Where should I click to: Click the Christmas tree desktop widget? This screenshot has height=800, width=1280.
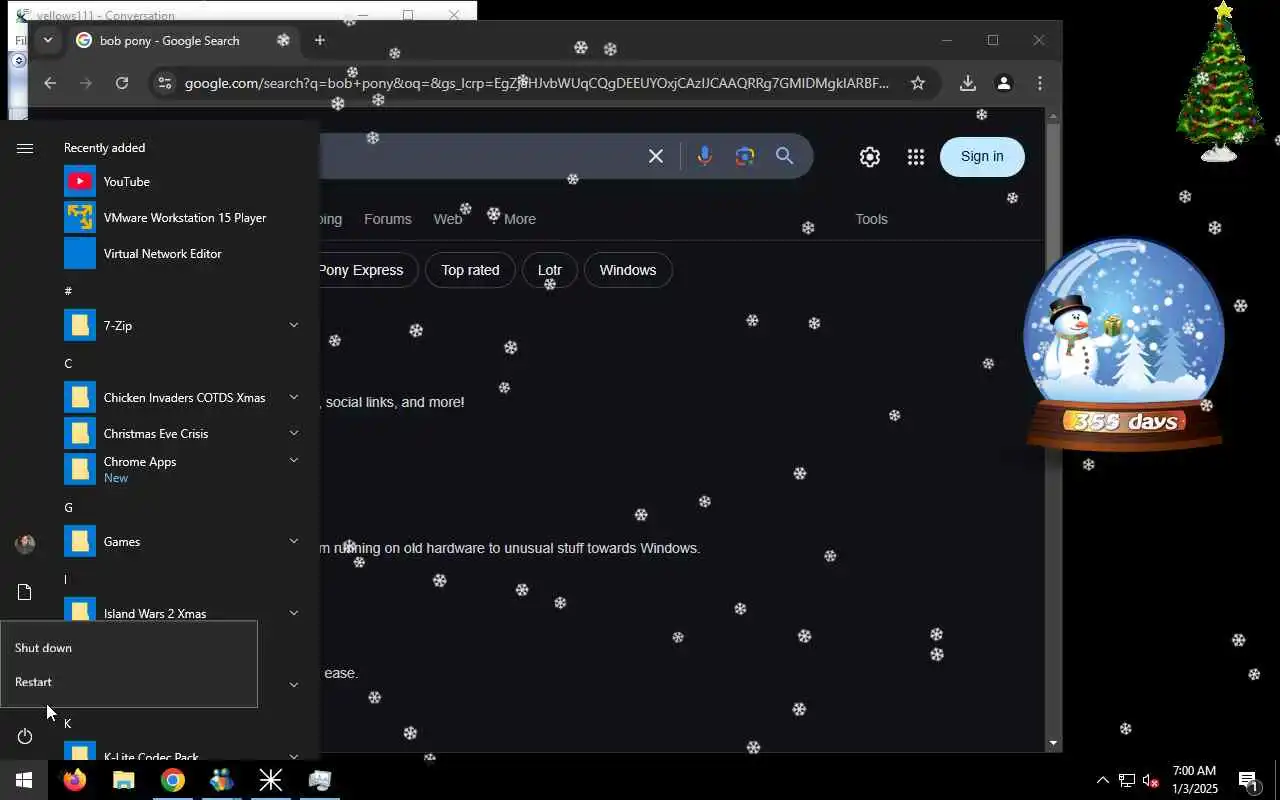tap(1220, 82)
